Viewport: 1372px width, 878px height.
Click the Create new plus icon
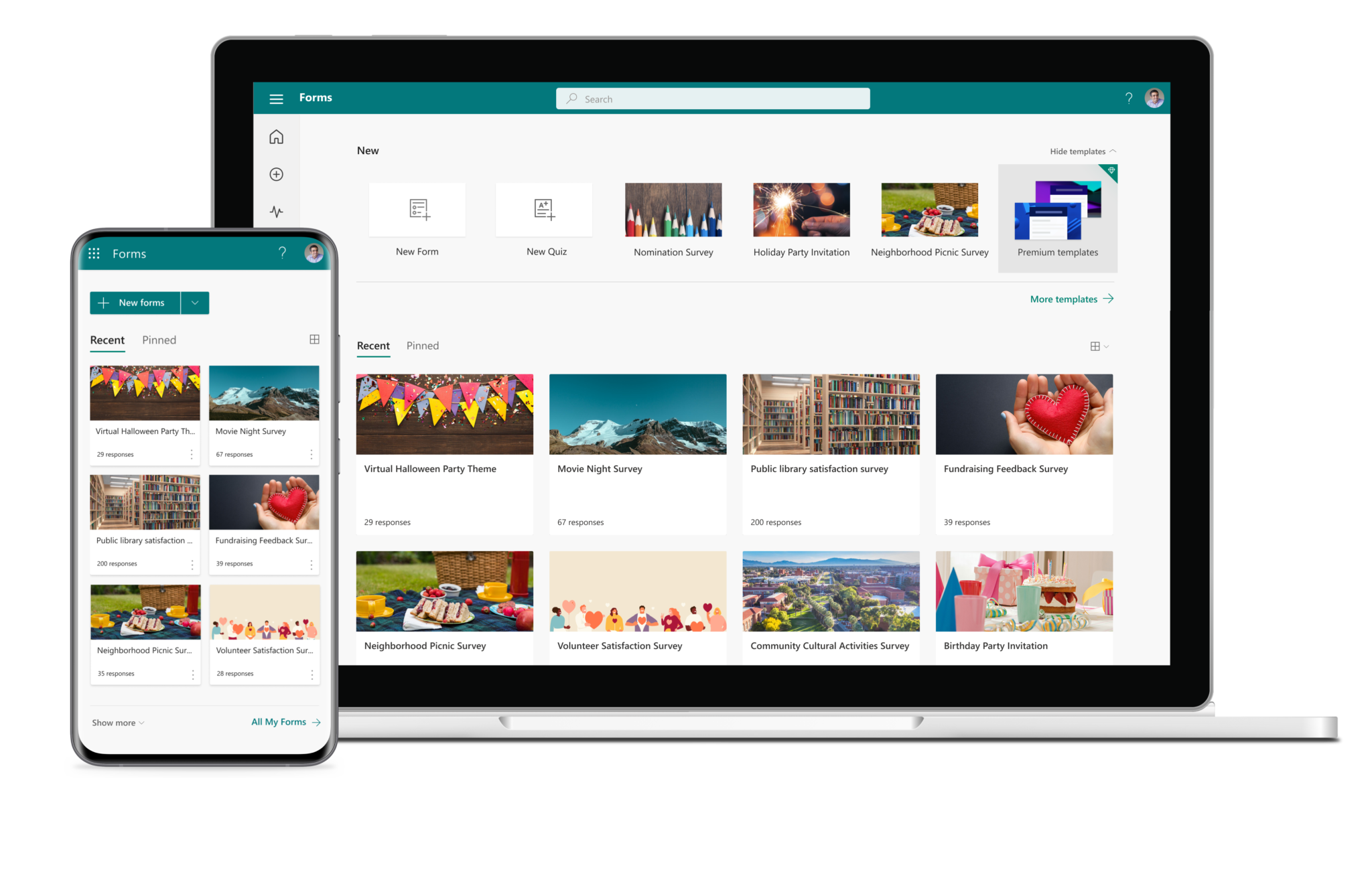(x=279, y=175)
